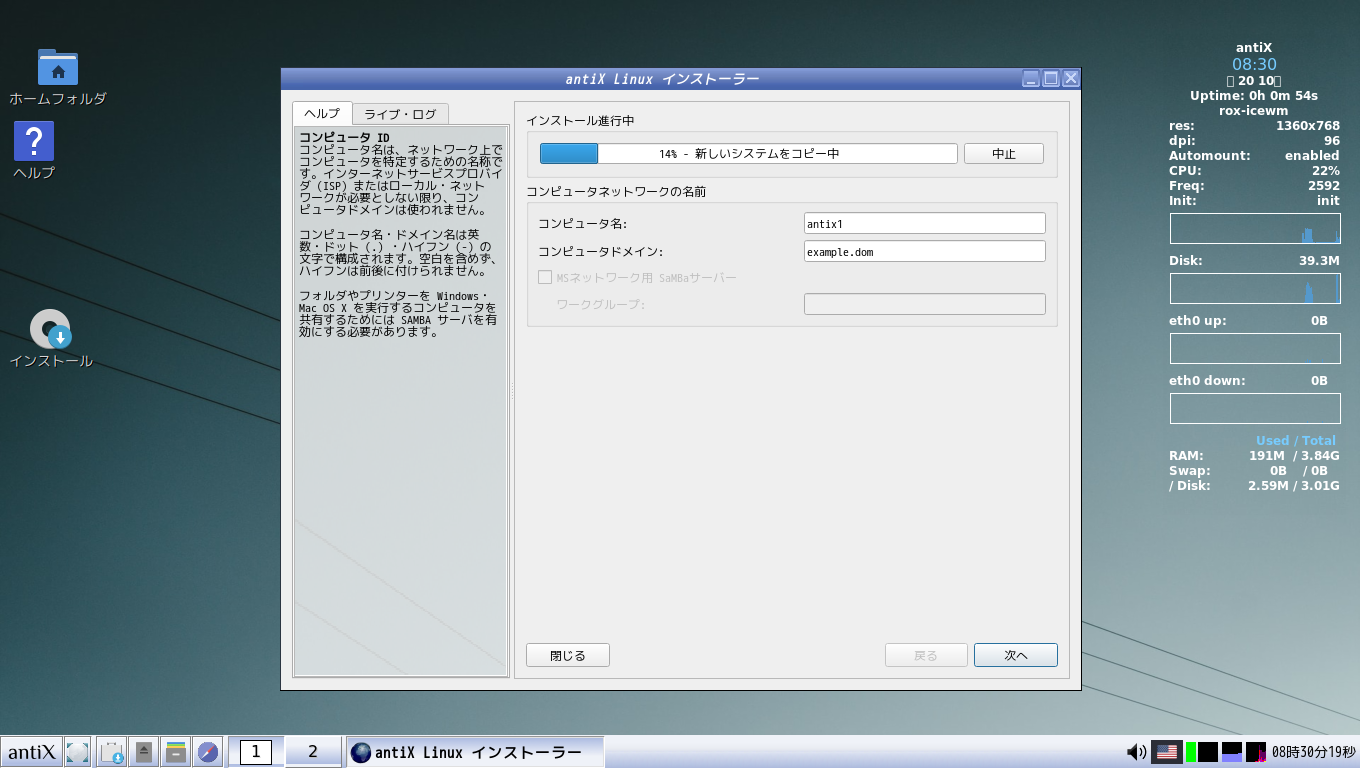Click the rox-icewm text in desktop monitor

[1254, 111]
